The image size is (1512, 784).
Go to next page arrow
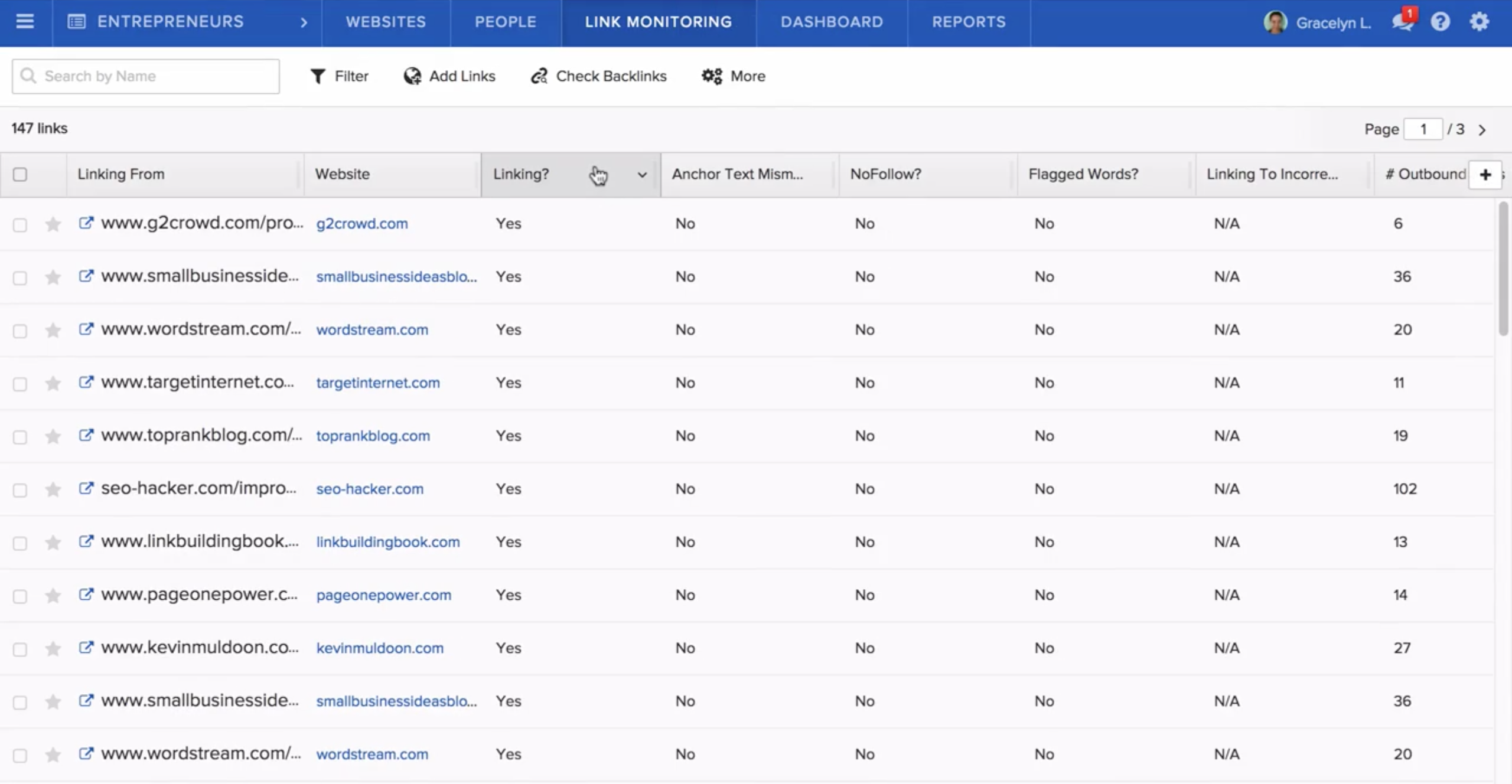1482,130
